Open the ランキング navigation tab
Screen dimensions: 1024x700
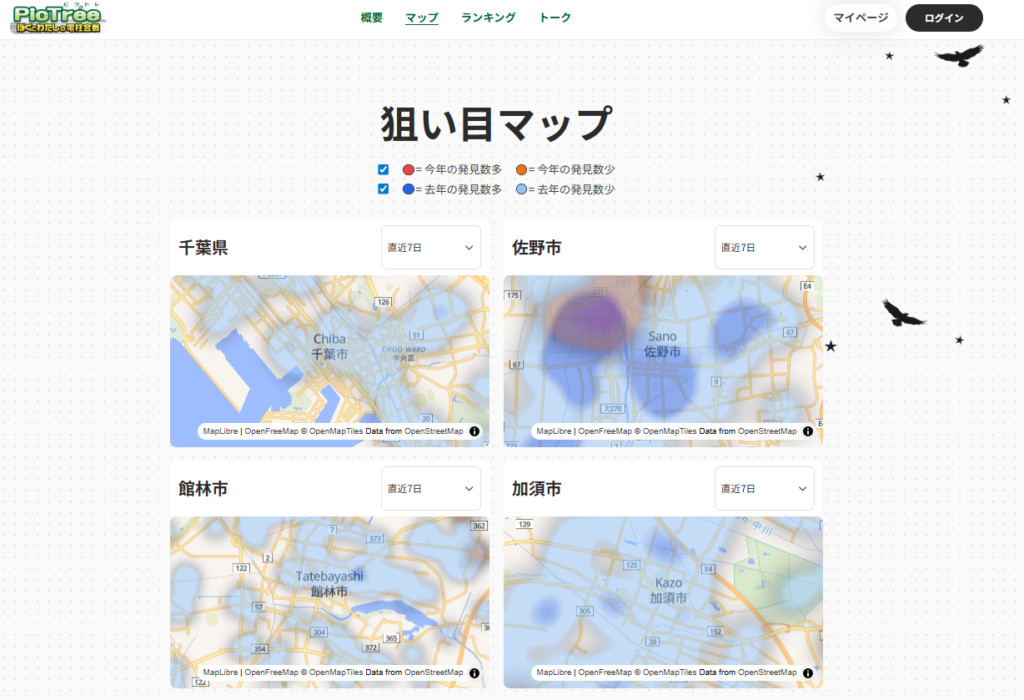488,18
